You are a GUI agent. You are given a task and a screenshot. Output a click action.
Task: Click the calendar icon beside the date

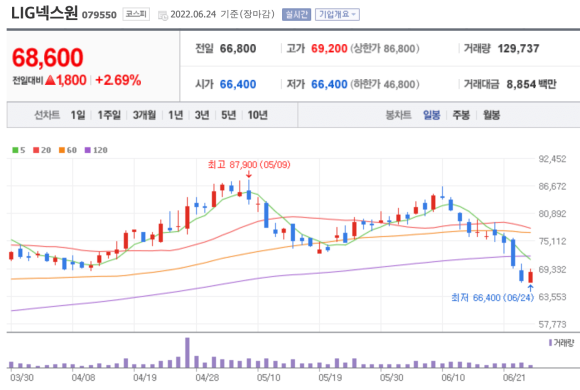point(163,16)
